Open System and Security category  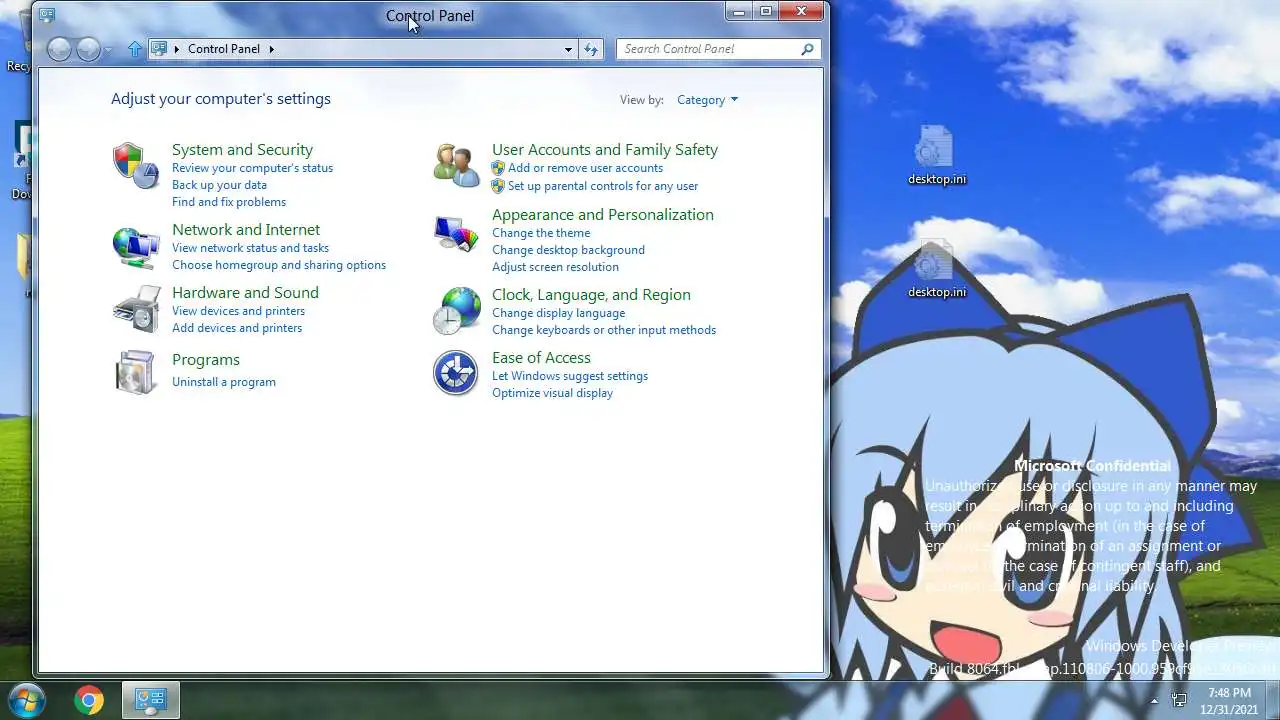[x=242, y=150]
